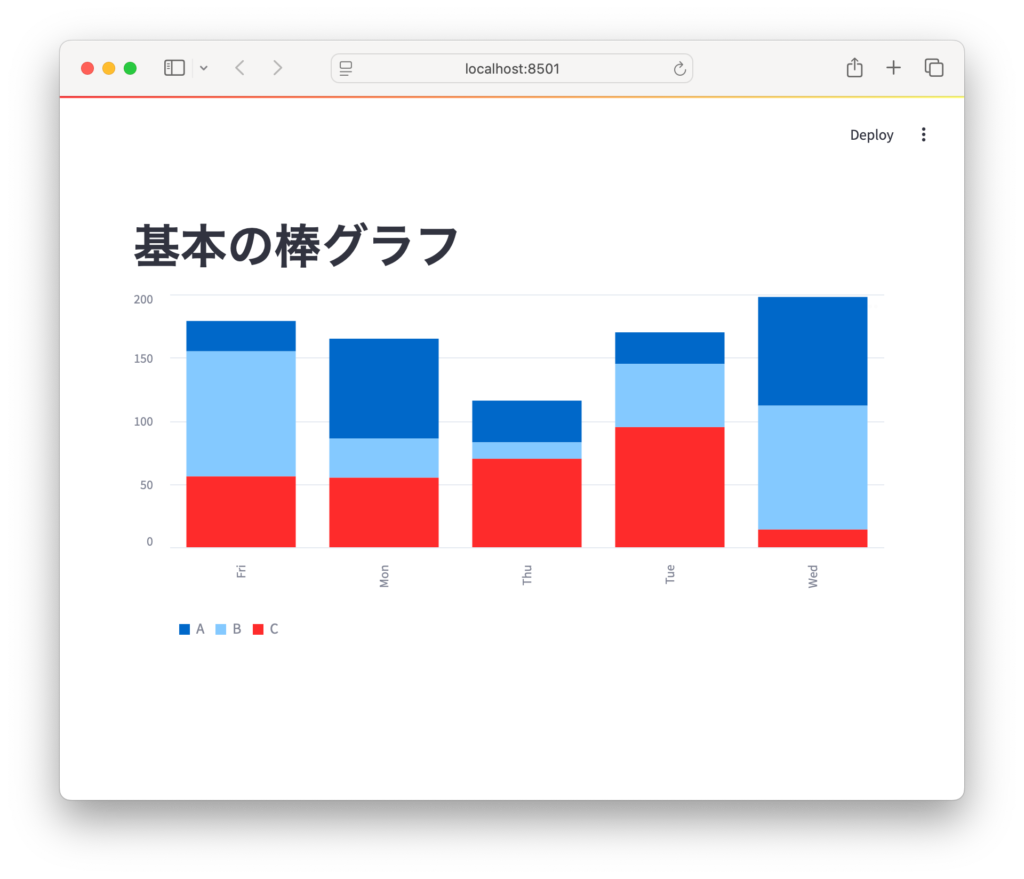This screenshot has height=879, width=1024.
Task: Focus the localhost:8501 address field
Action: tap(512, 68)
